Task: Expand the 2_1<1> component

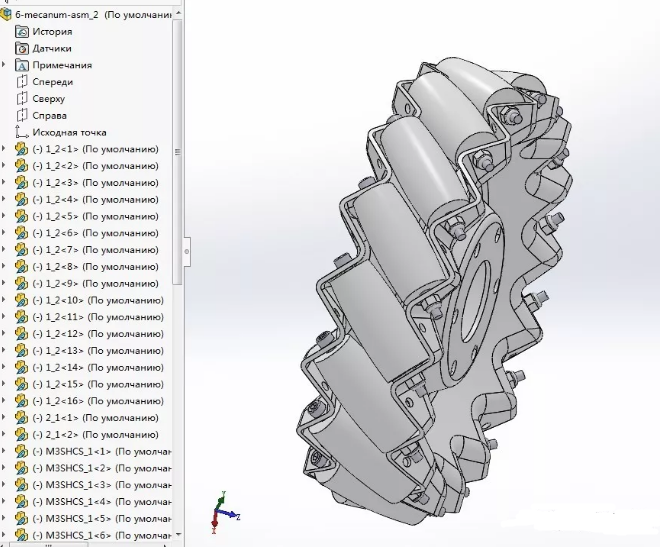Action: coord(4,418)
